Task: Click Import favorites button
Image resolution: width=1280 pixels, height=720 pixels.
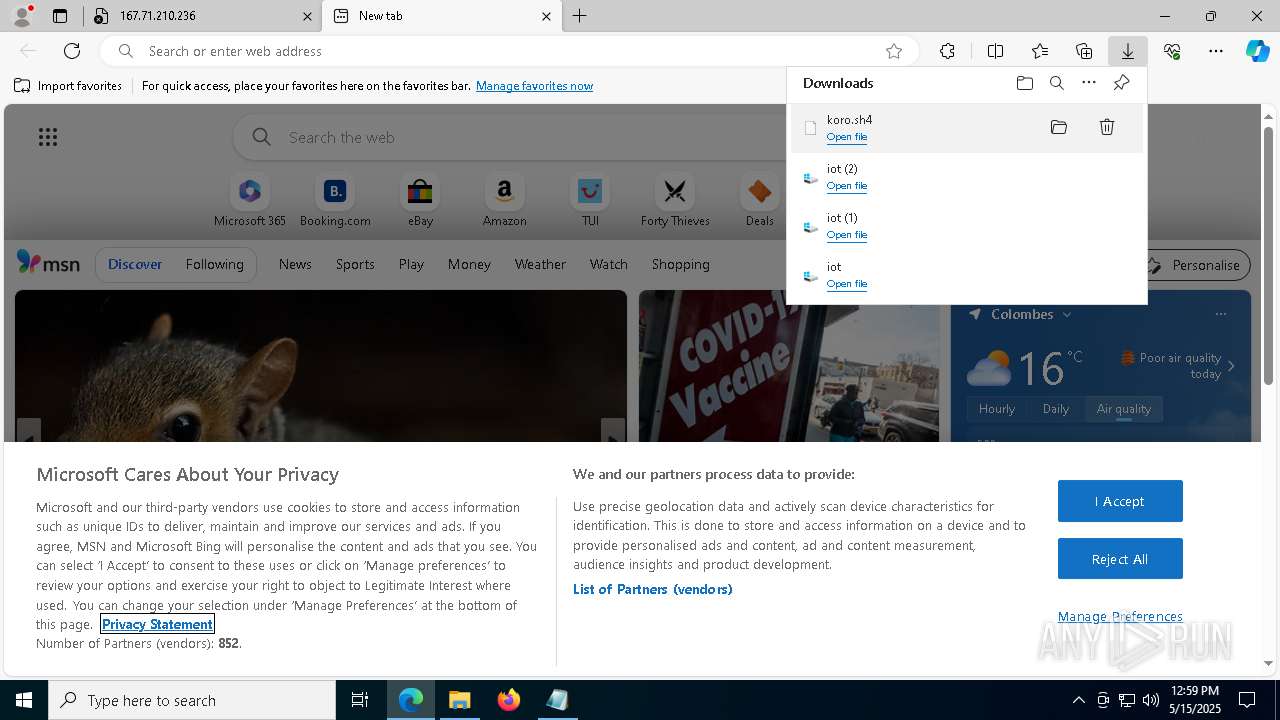Action: point(68,86)
